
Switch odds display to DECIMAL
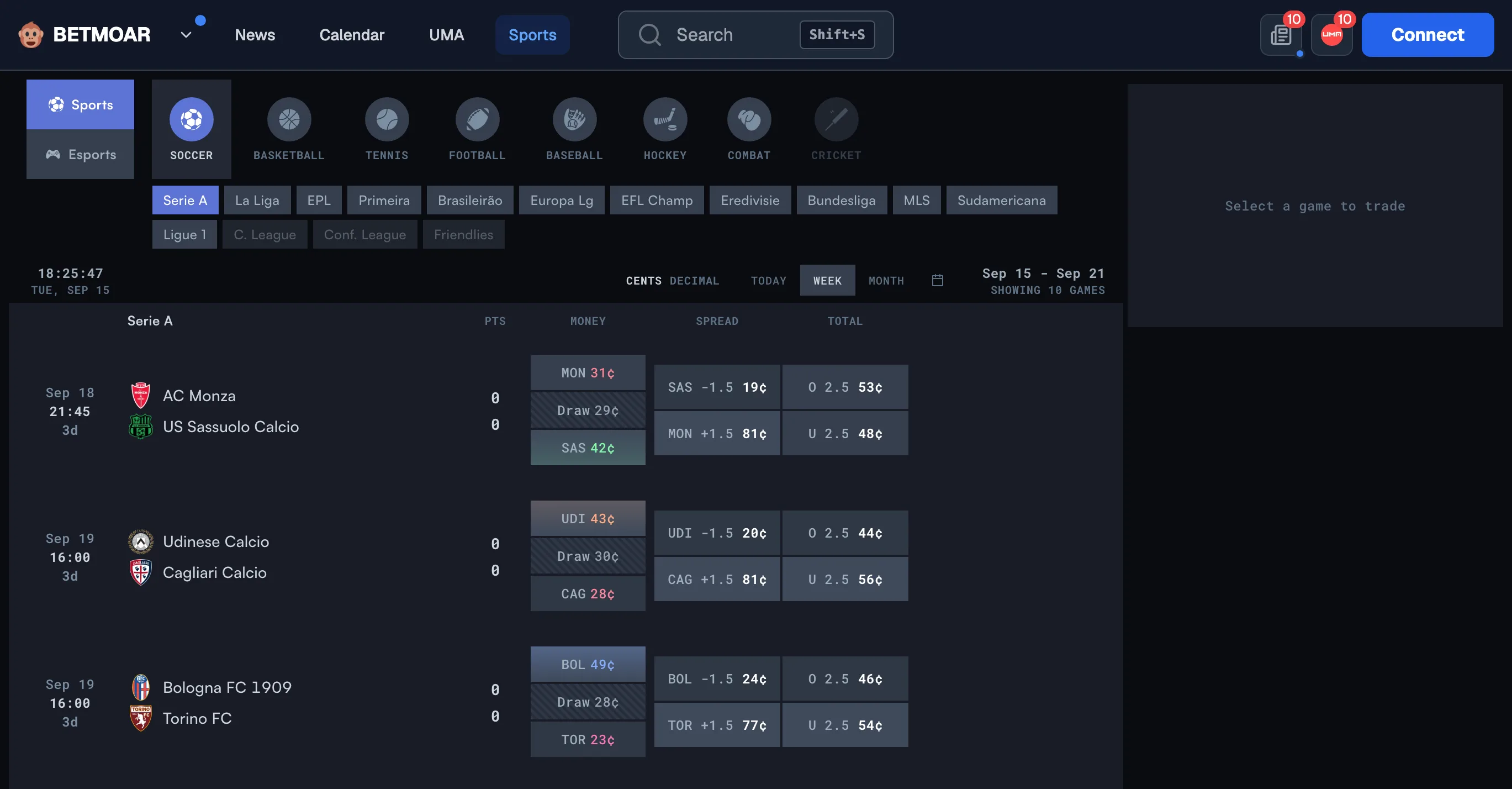pyautogui.click(x=694, y=281)
